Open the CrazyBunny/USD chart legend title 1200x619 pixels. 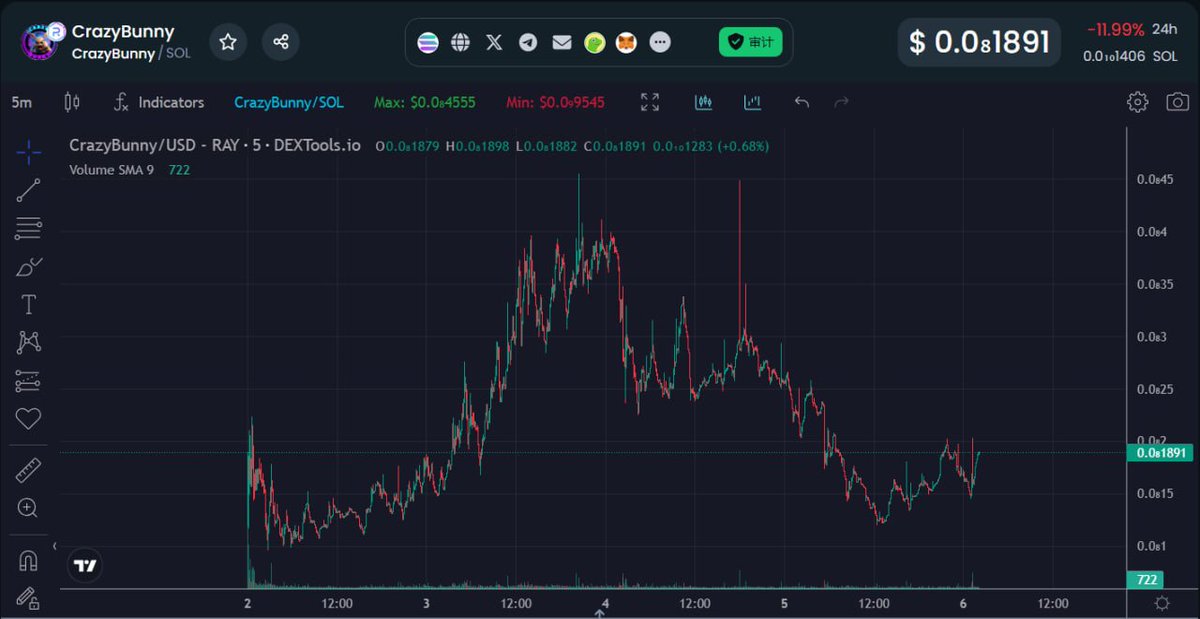(214, 146)
